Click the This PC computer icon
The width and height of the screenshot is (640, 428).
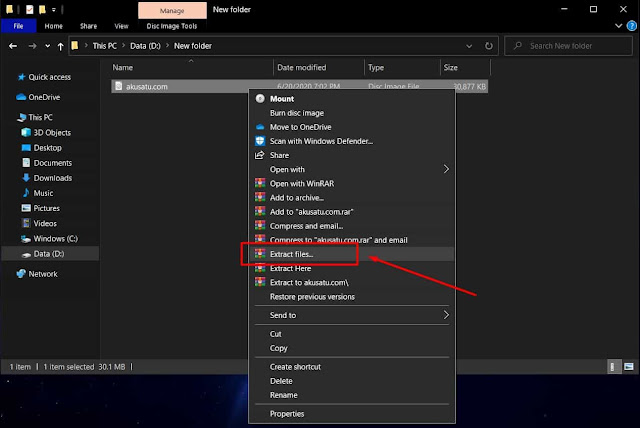22,118
